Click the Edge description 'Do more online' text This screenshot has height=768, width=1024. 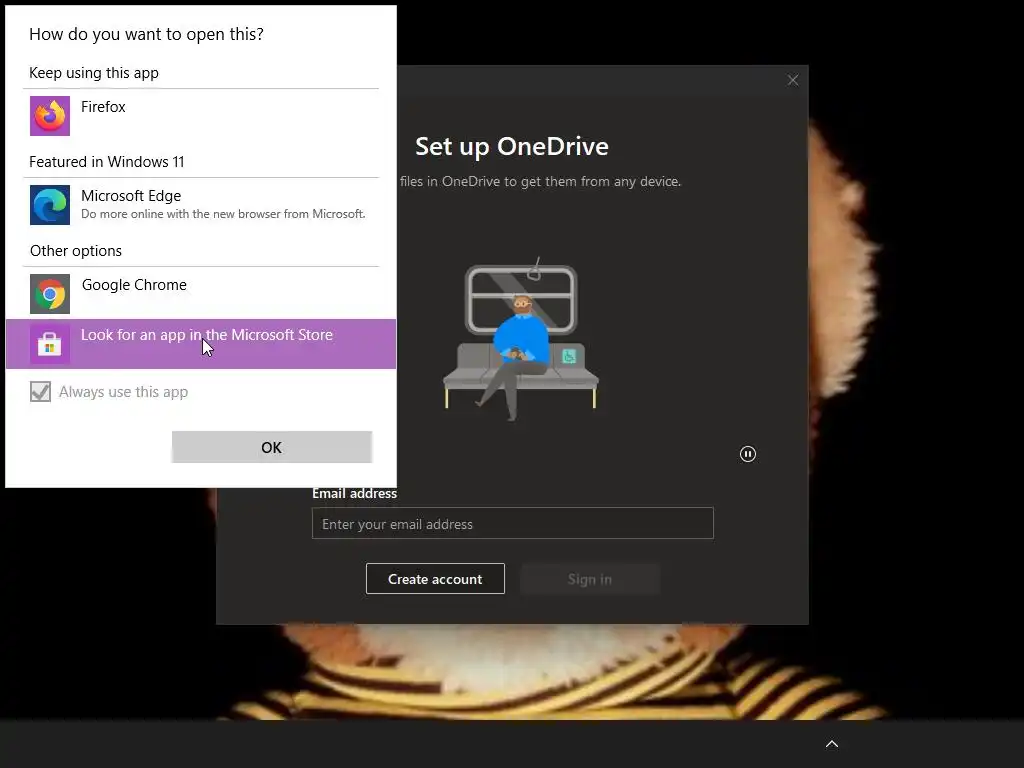pyautogui.click(x=223, y=214)
